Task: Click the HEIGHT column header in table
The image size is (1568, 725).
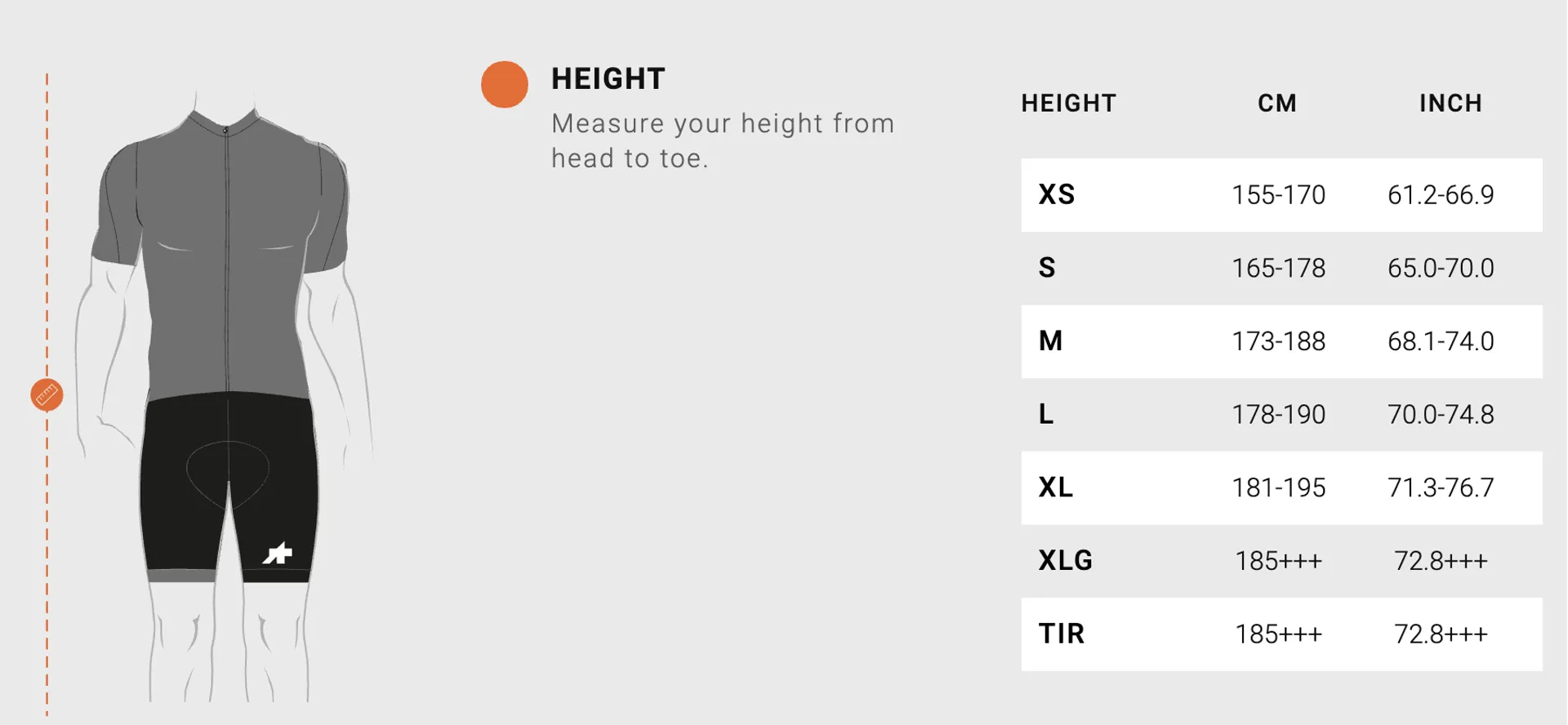Action: [x=1068, y=104]
